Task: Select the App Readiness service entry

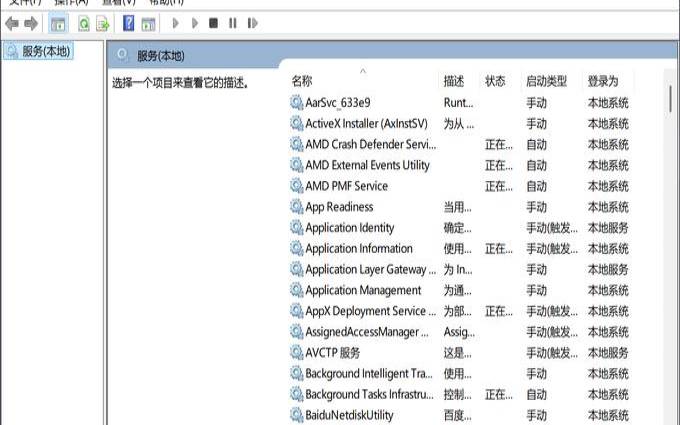Action: [x=339, y=207]
